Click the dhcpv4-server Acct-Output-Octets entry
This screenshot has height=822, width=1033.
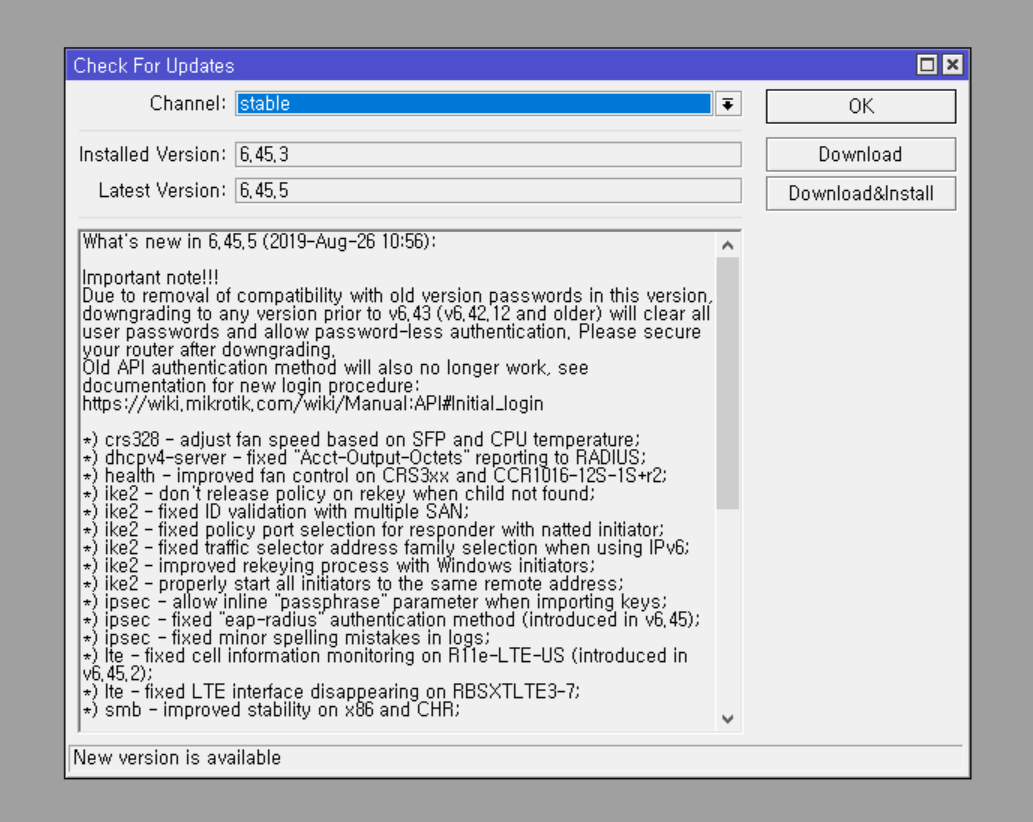coord(364,457)
